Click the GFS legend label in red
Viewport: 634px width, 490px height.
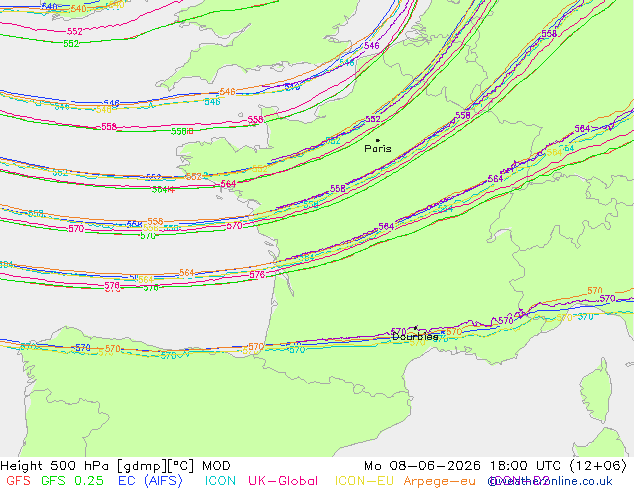point(18,481)
